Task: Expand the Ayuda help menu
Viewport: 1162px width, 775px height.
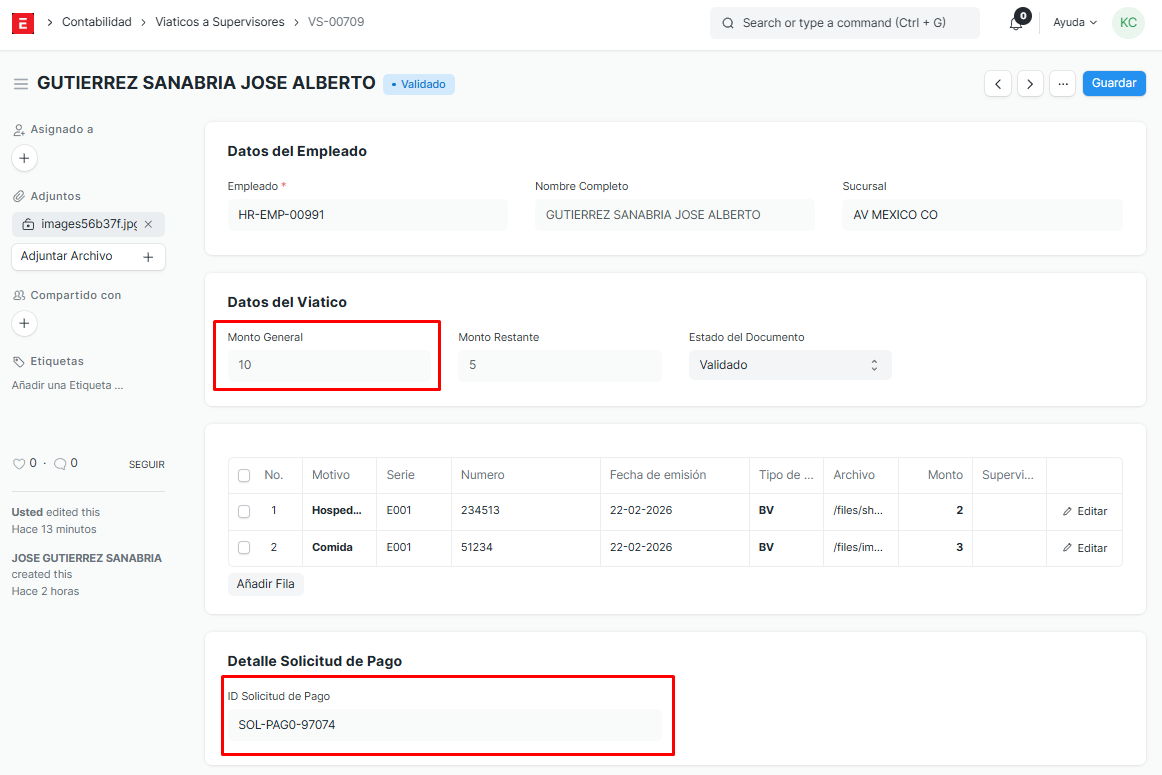Action: pyautogui.click(x=1074, y=22)
